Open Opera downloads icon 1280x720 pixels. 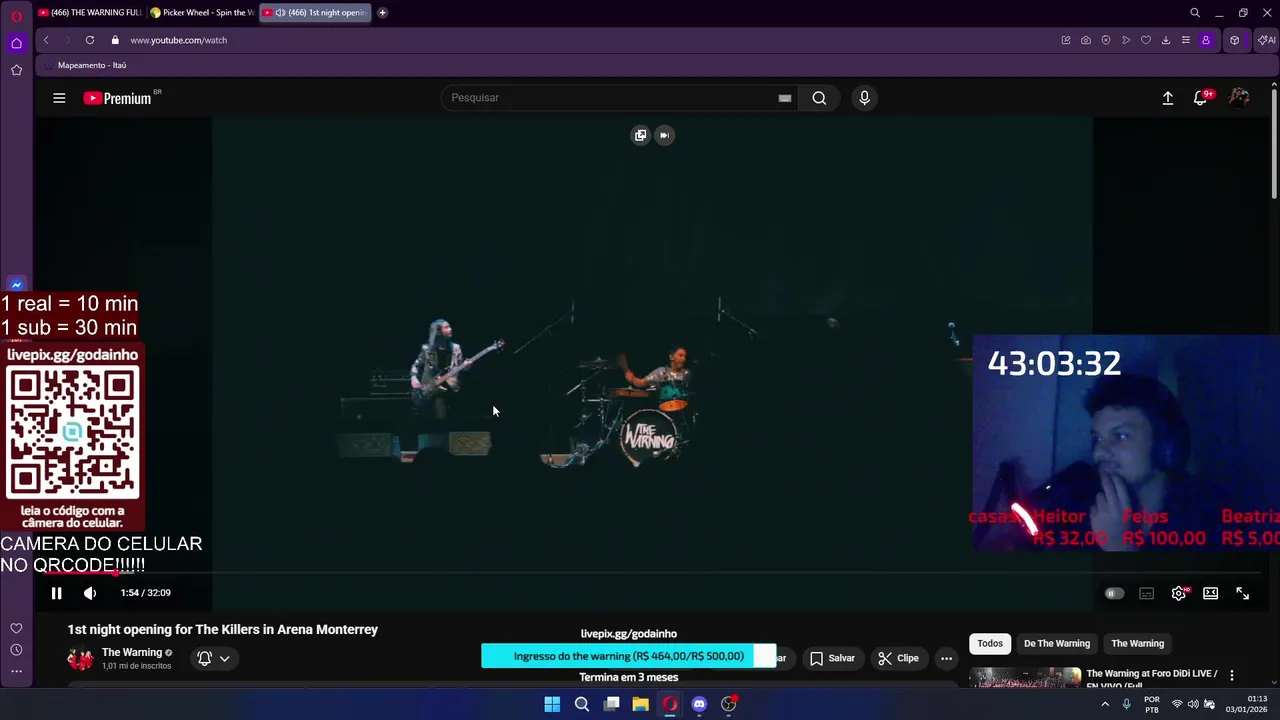tap(1166, 40)
